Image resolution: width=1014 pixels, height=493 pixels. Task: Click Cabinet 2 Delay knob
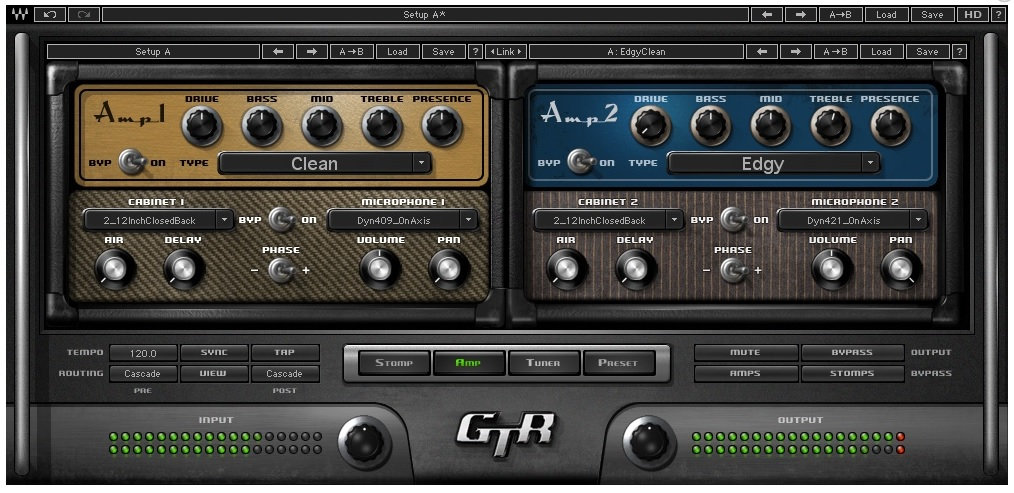click(636, 269)
